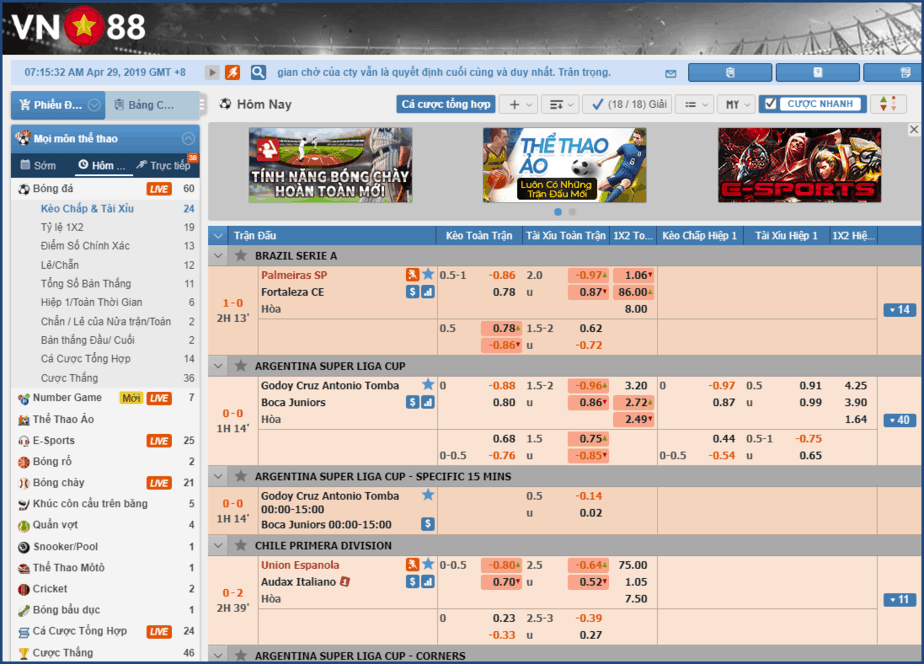Screen dimensions: 924x664
Task: Open the mail envelope icon
Action: [671, 74]
